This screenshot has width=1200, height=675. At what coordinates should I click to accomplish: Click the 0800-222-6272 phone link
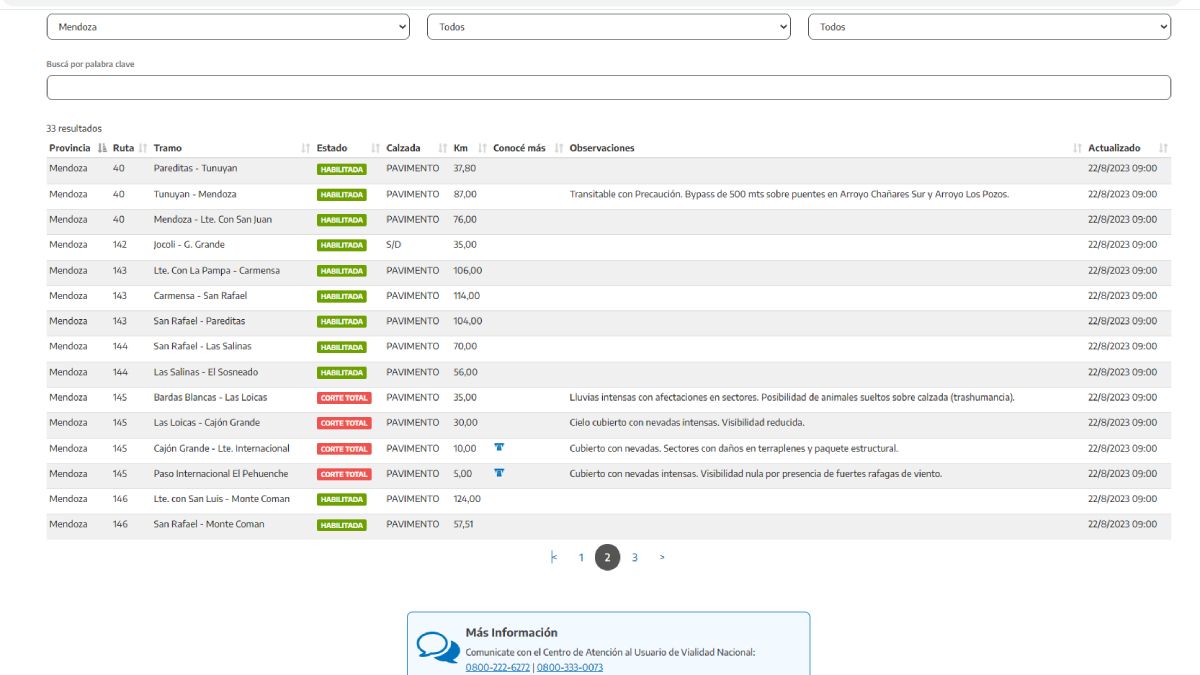(x=497, y=667)
